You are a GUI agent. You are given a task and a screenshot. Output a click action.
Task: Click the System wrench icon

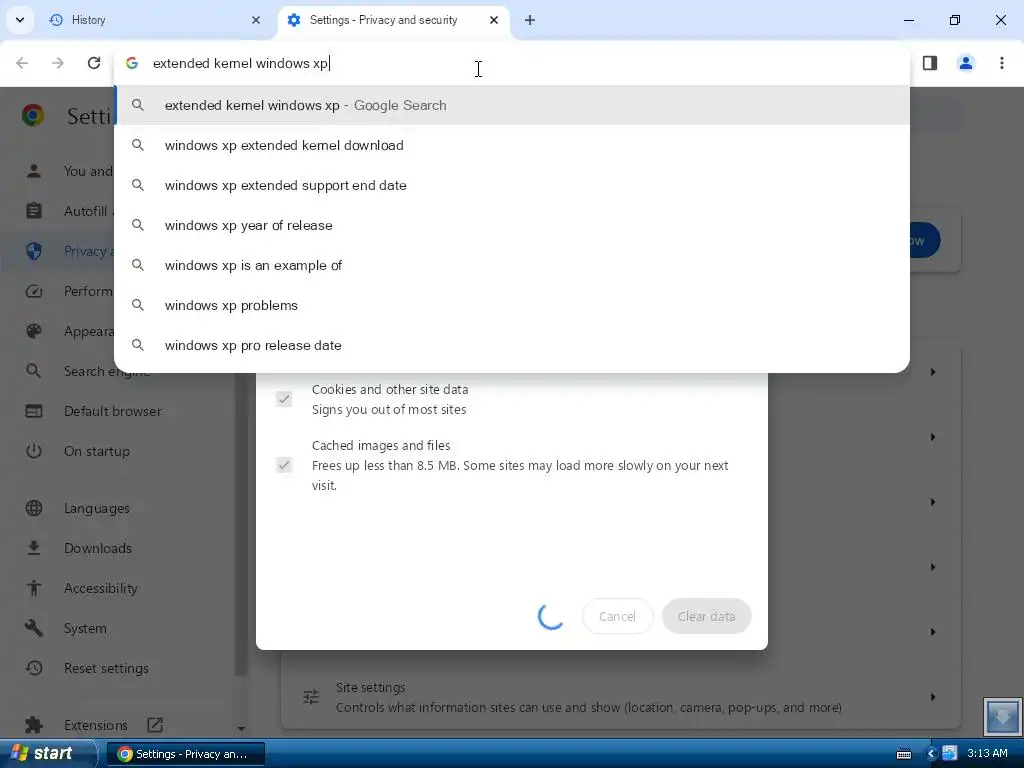(34, 628)
